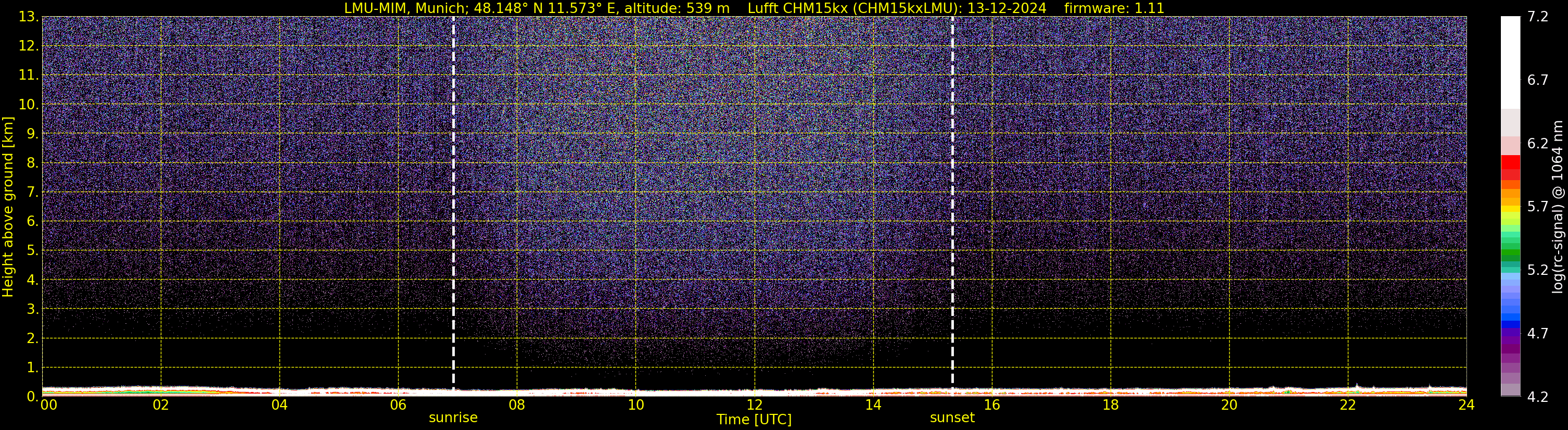
Task: Click the time axis tick "10"
Action: click(x=635, y=405)
